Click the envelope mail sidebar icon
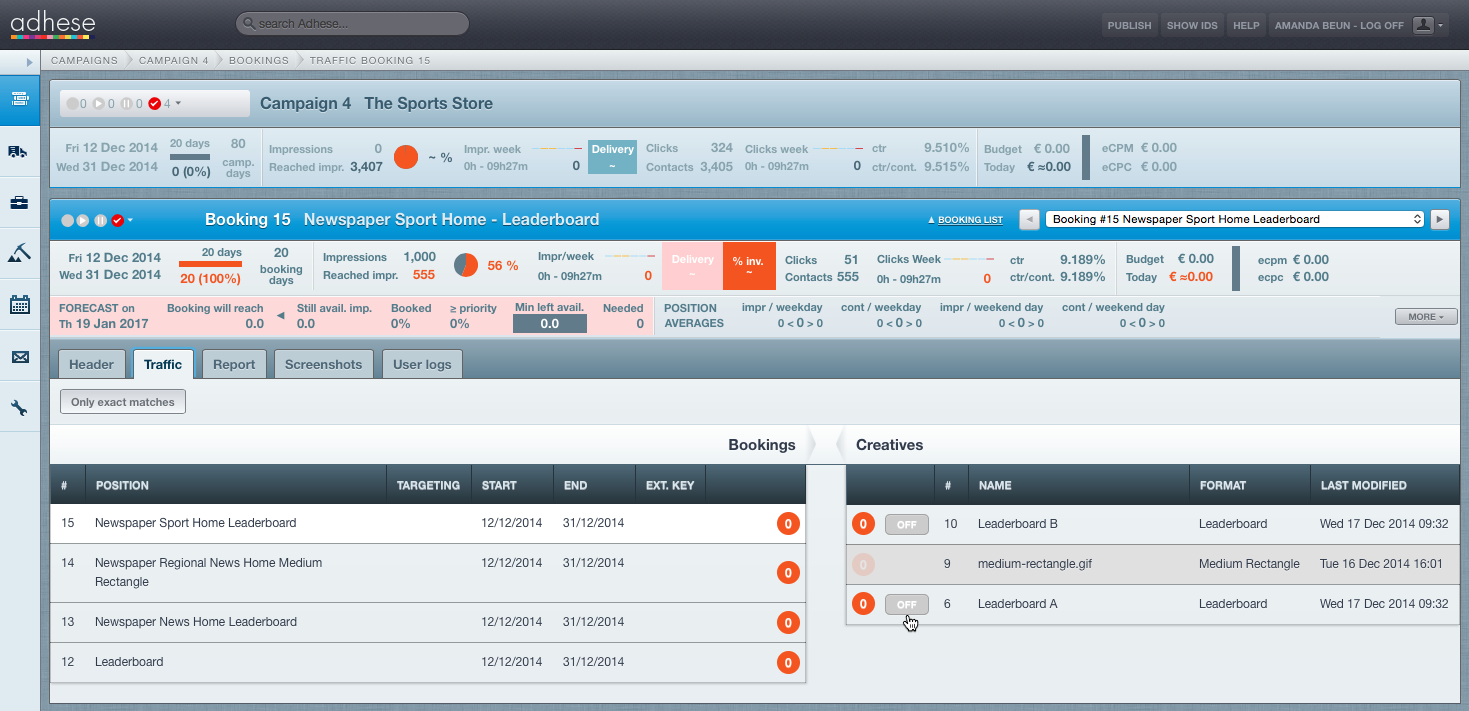The image size is (1469, 711). [19, 357]
